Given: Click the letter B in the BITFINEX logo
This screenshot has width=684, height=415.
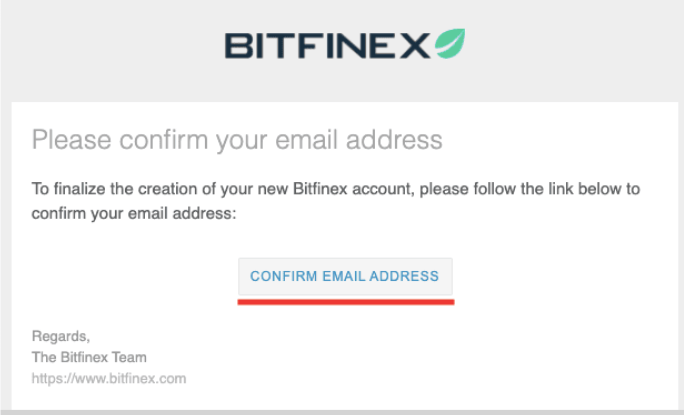Looking at the screenshot, I should 239,46.
